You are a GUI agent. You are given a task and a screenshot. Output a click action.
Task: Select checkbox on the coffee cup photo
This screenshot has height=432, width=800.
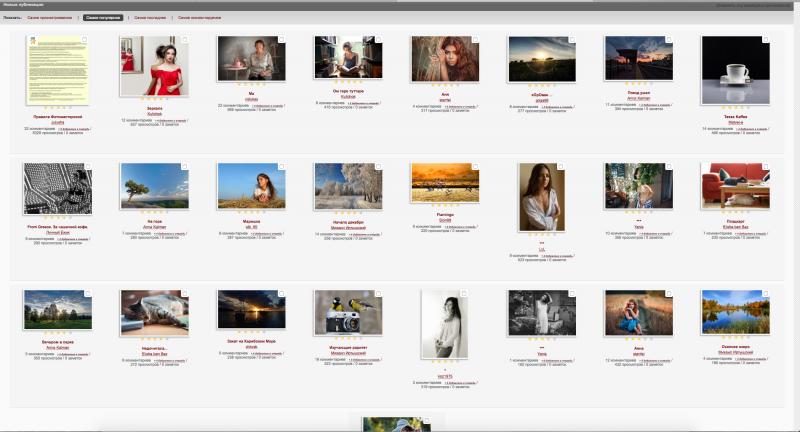(766, 39)
